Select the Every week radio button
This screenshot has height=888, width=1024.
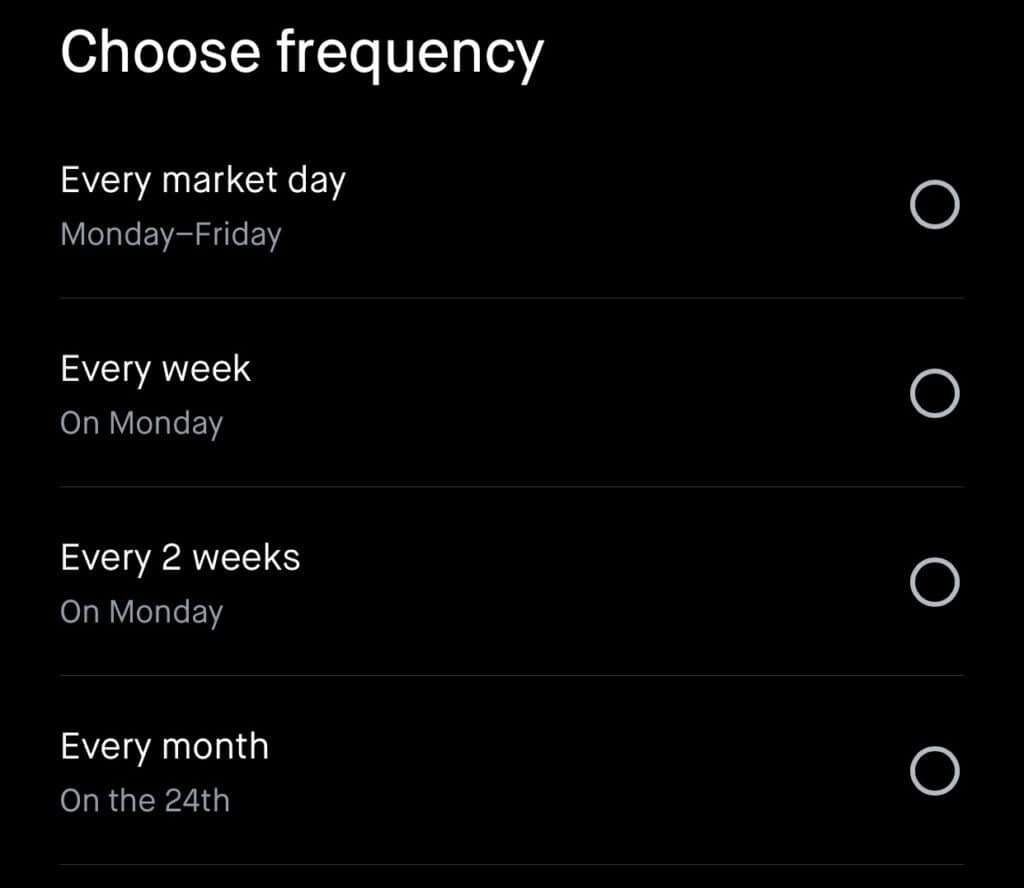935,393
